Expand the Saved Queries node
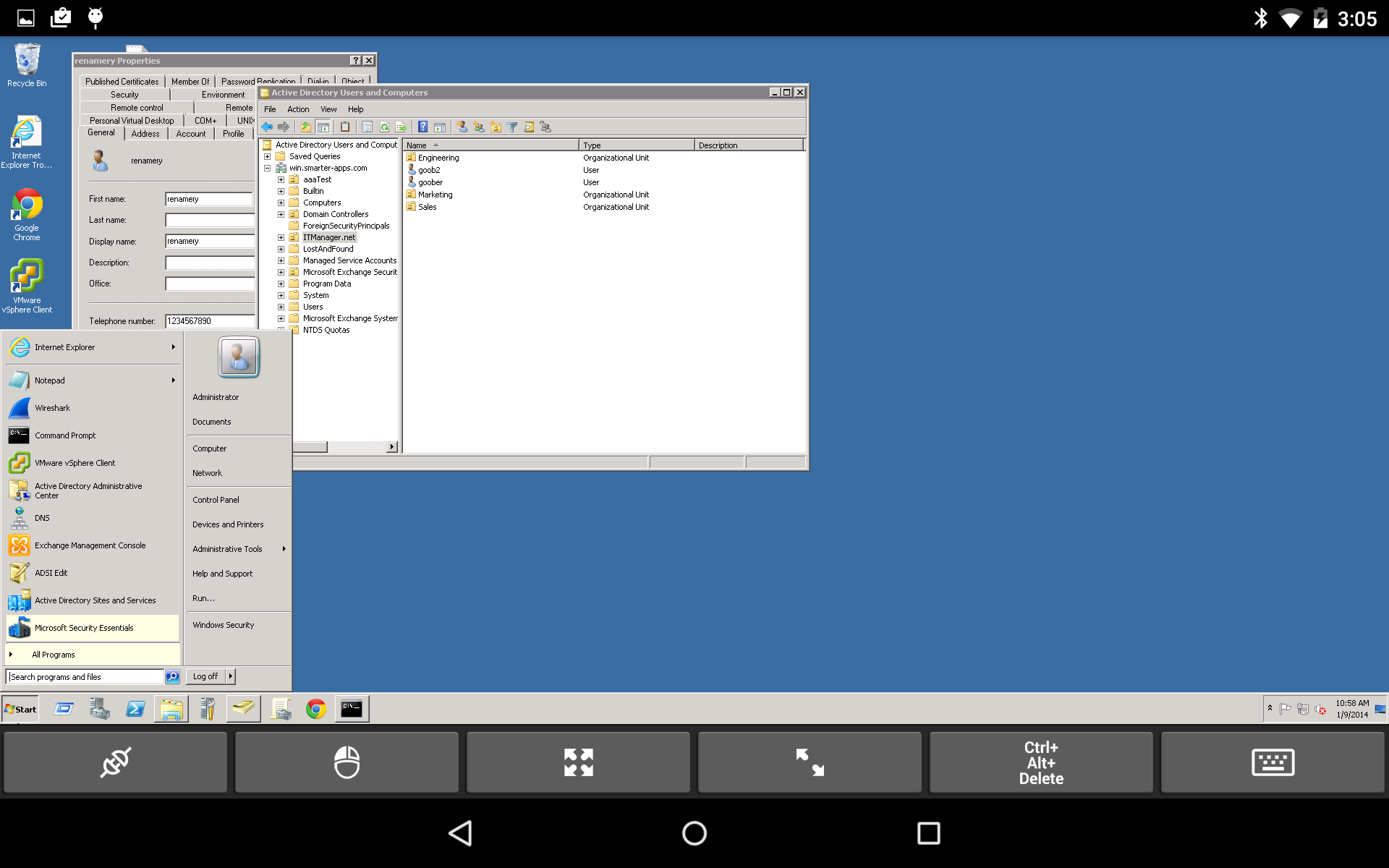The image size is (1389, 868). (x=267, y=156)
